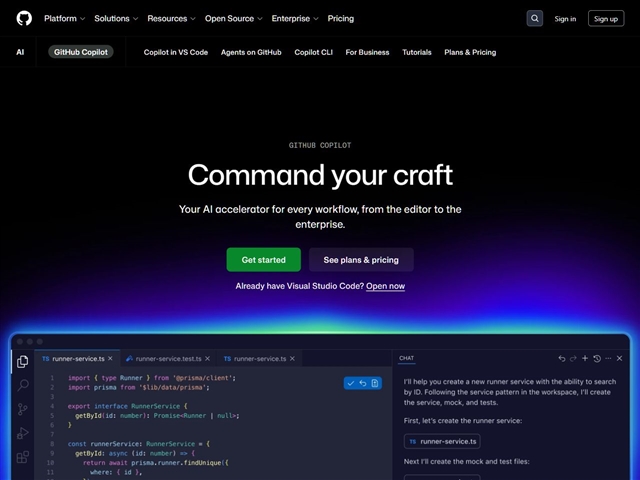Image resolution: width=640 pixels, height=480 pixels.
Task: Close the last runner-service.ts tab
Action: click(x=292, y=358)
